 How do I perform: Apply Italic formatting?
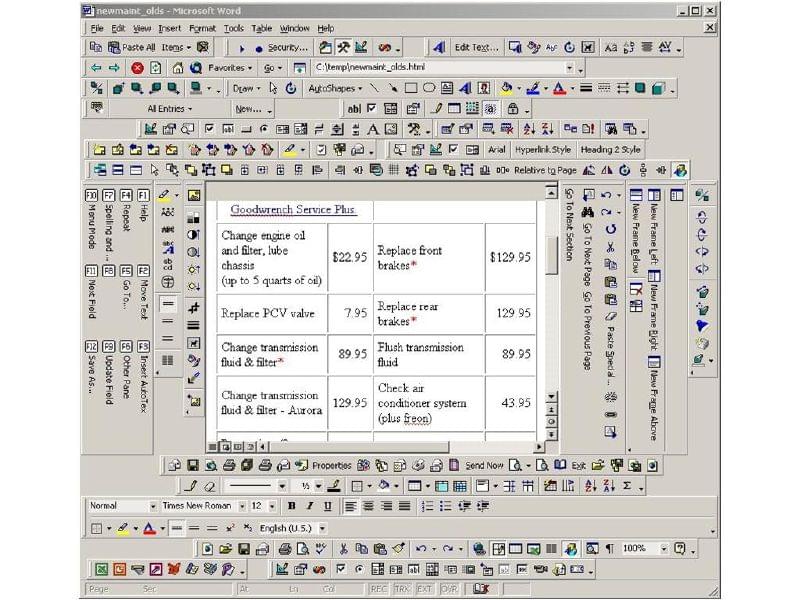click(310, 506)
